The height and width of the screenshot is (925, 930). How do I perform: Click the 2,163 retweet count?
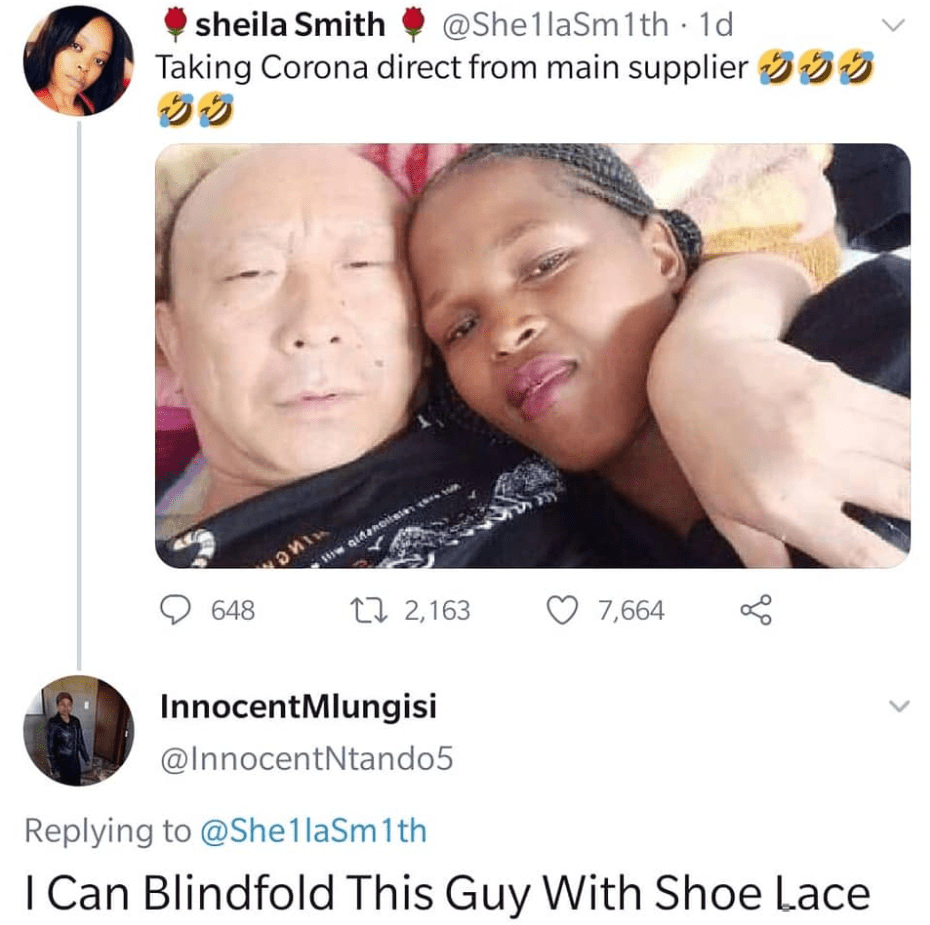coord(434,610)
